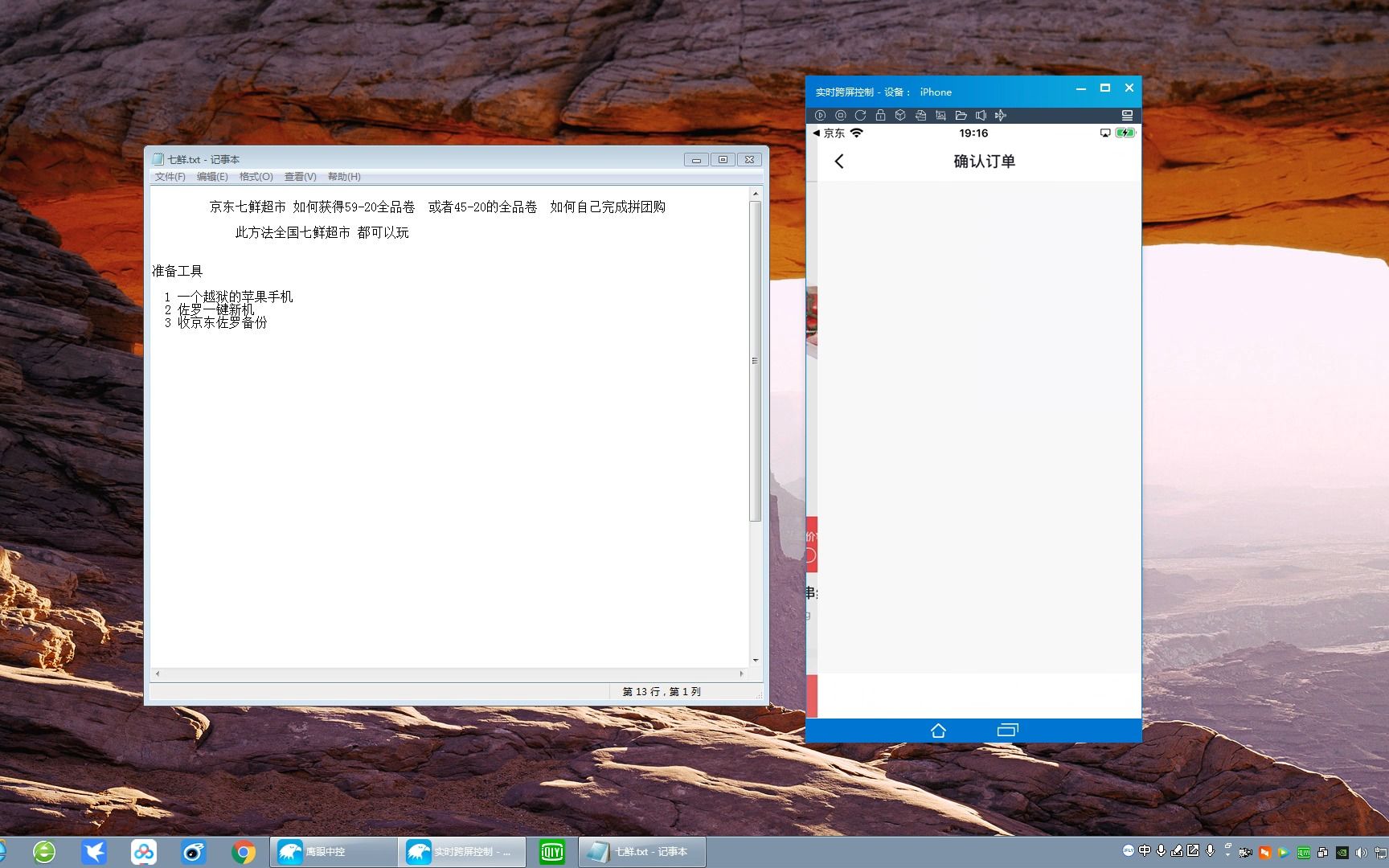The width and height of the screenshot is (1389, 868).
Task: Click the 3D cube icon in the control toolbar
Action: click(900, 115)
